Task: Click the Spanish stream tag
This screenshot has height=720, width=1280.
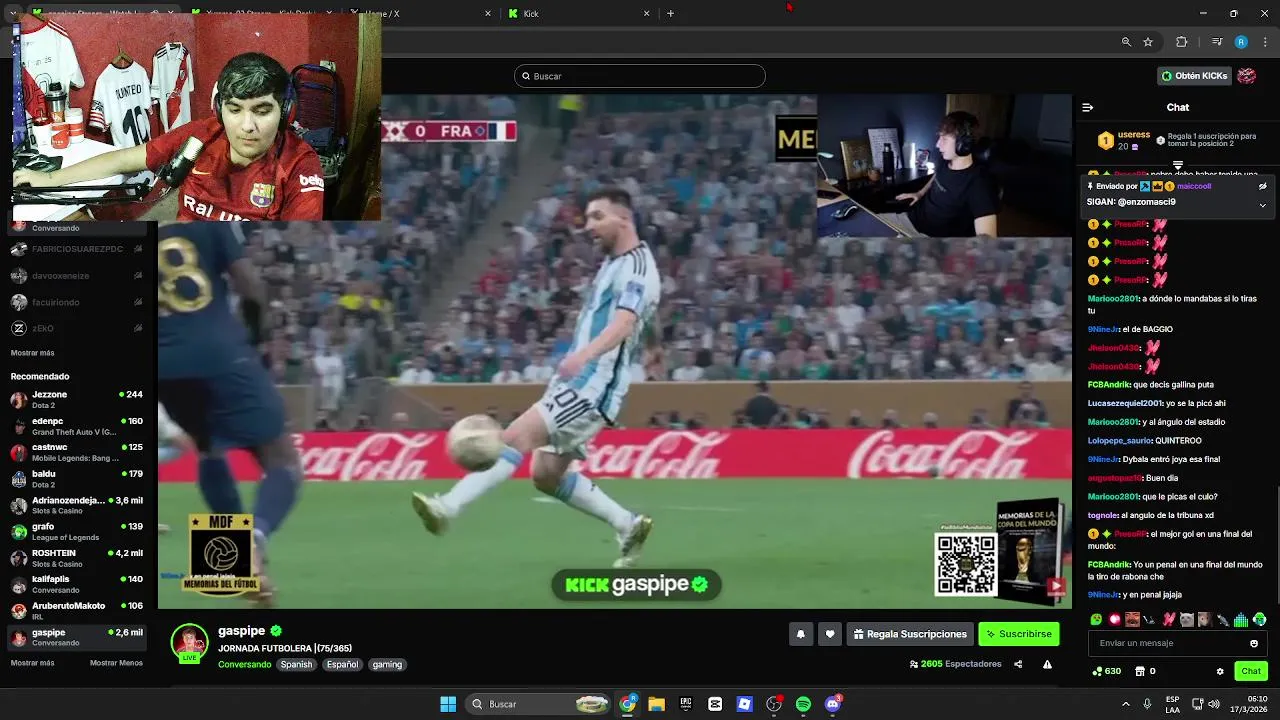Action: point(296,664)
